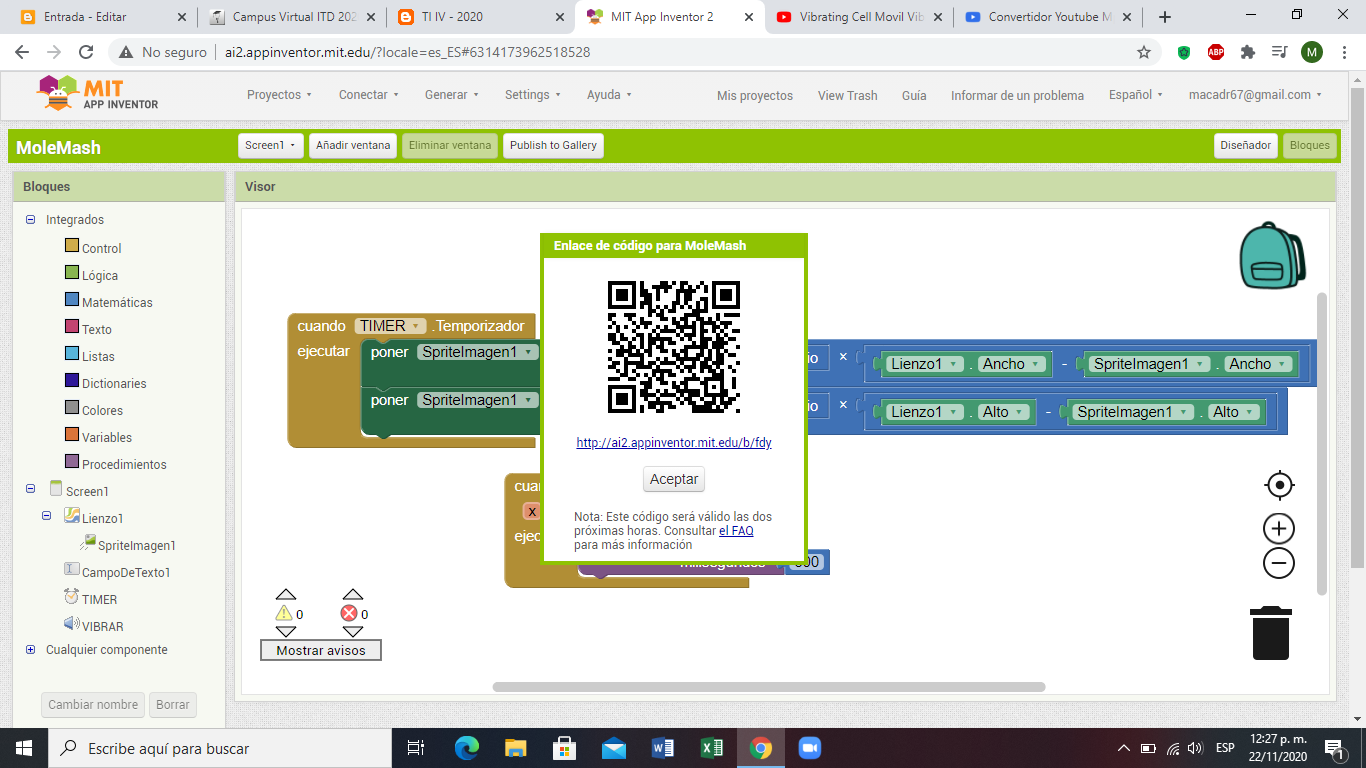Select Lienzo1 canvas component in tree
The height and width of the screenshot is (768, 1366).
pos(103,518)
